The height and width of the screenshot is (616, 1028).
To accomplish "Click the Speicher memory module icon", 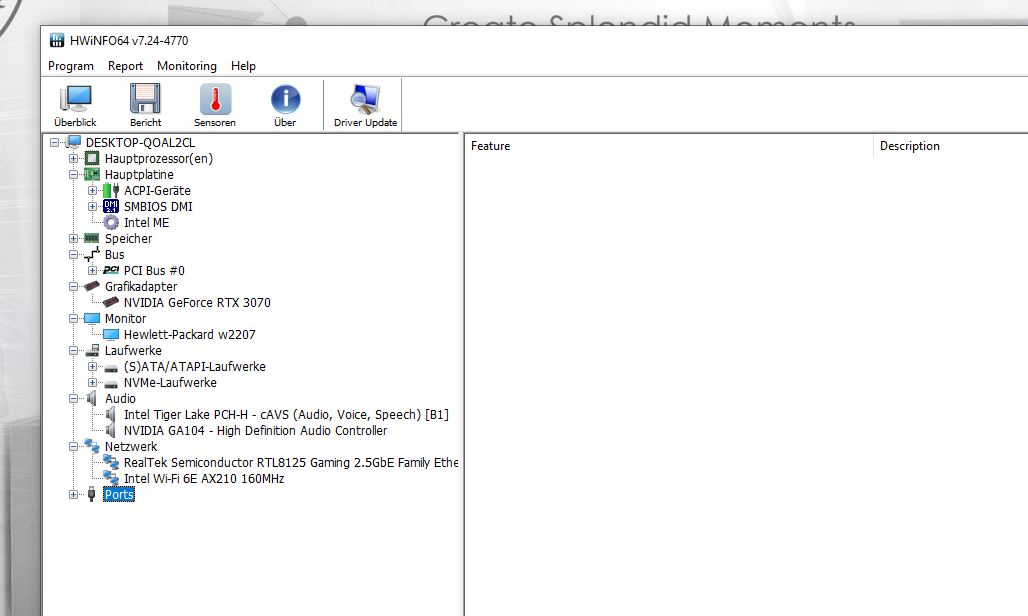I will (92, 239).
